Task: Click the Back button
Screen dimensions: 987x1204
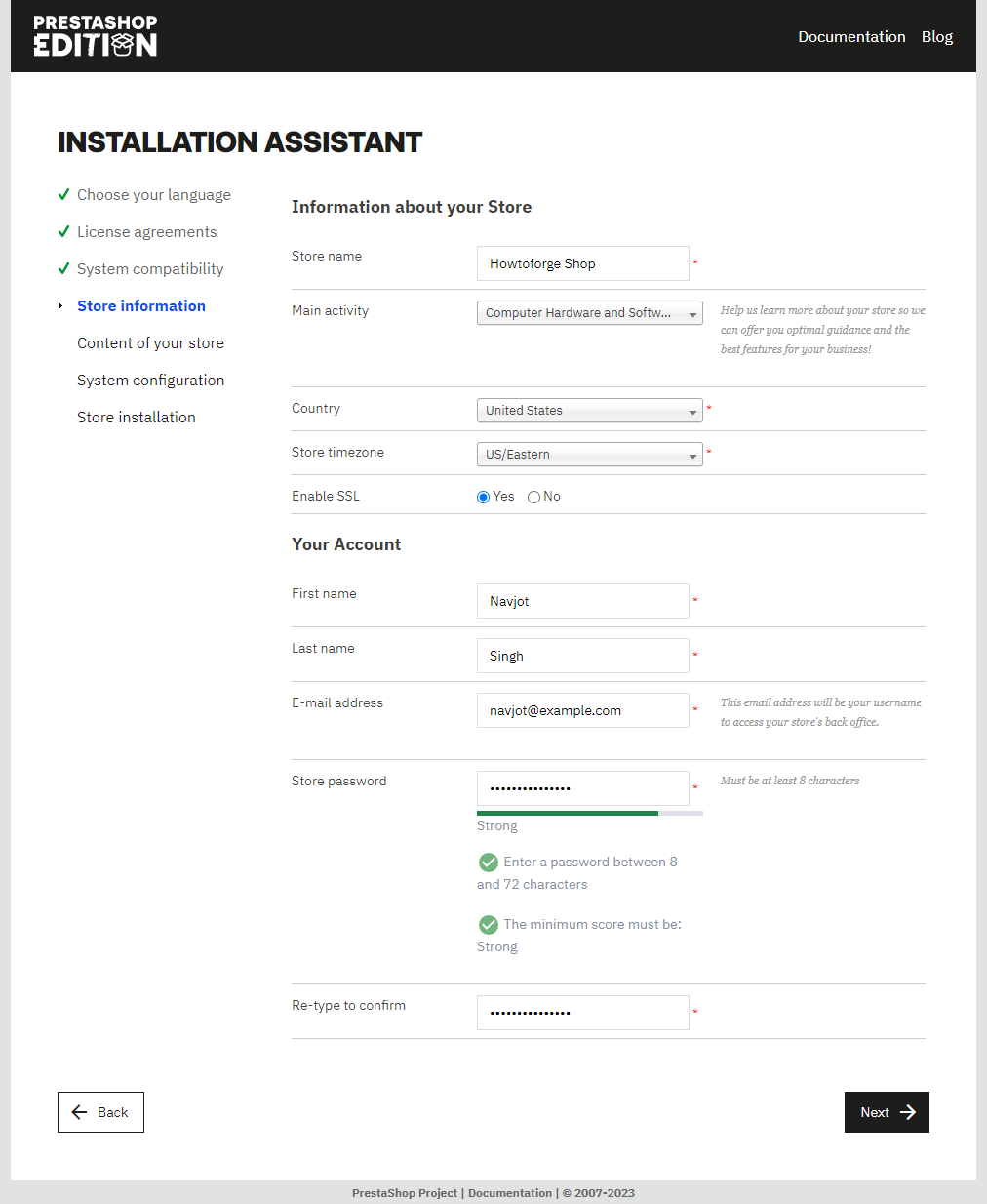Action: point(100,1112)
